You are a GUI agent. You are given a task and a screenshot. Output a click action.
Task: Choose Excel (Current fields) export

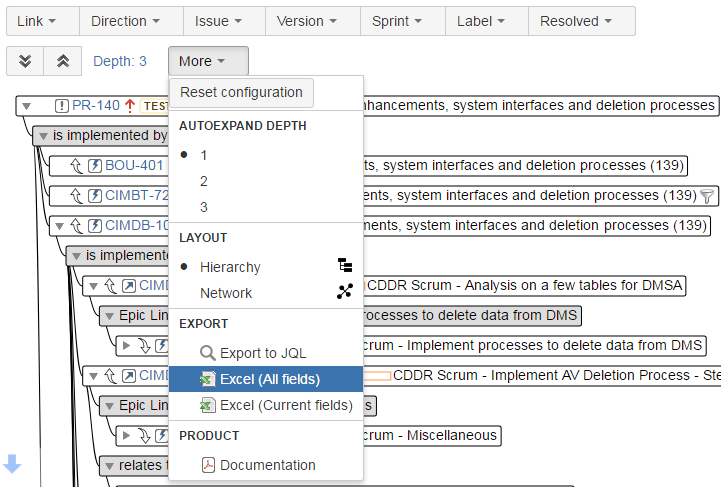point(285,405)
